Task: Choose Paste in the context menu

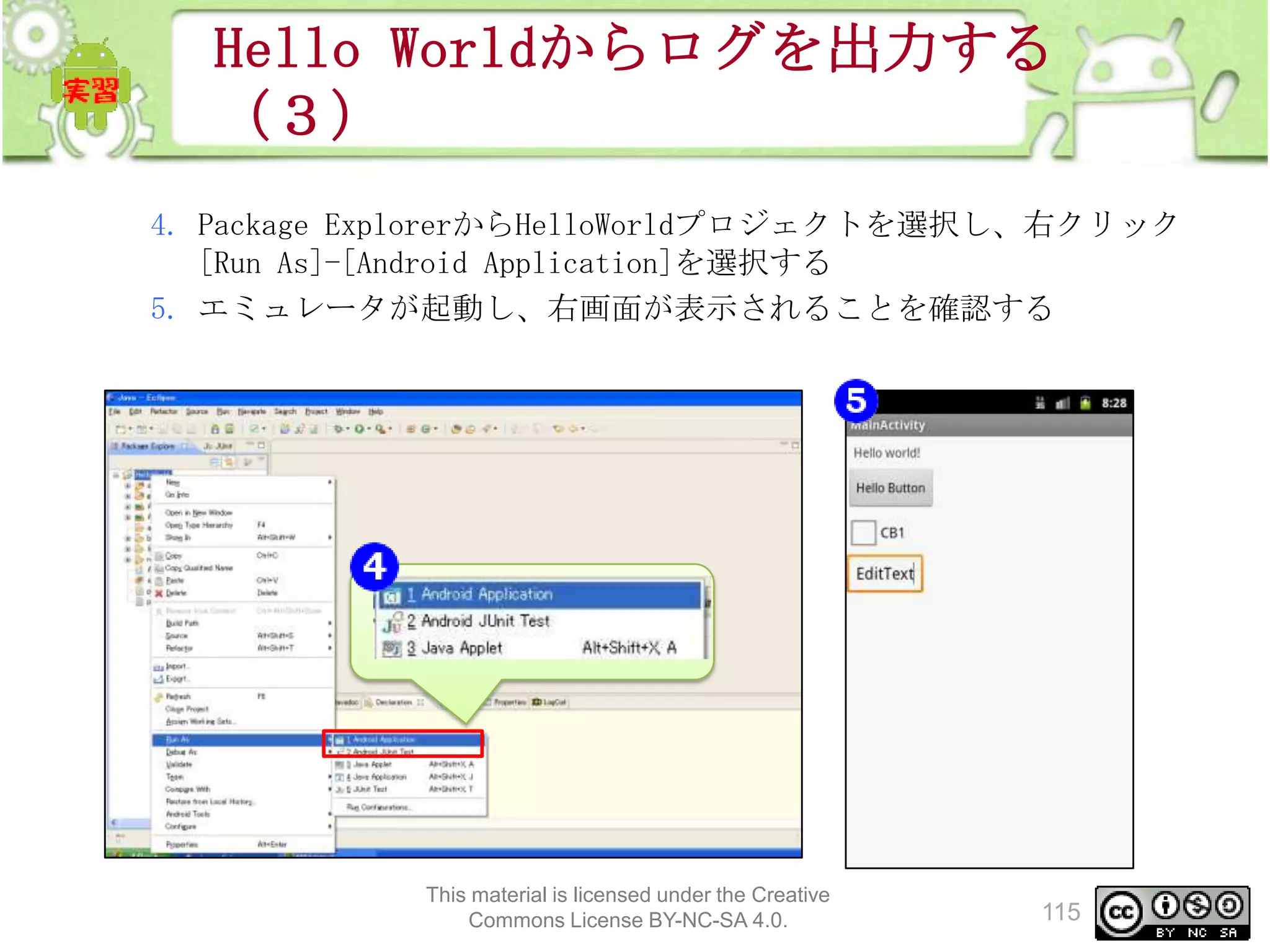Action: pos(243,580)
